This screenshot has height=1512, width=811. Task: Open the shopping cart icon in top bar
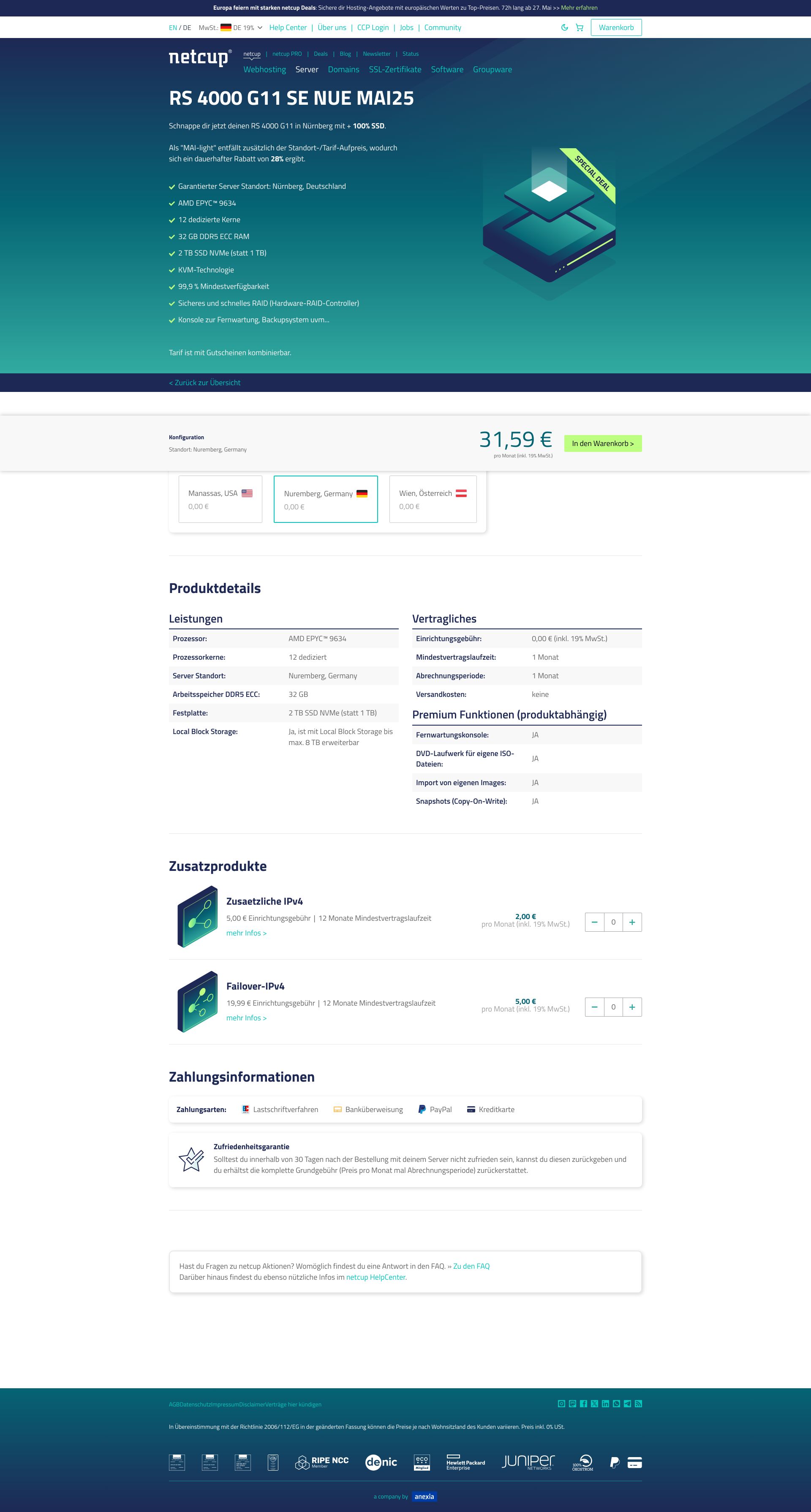coord(579,27)
